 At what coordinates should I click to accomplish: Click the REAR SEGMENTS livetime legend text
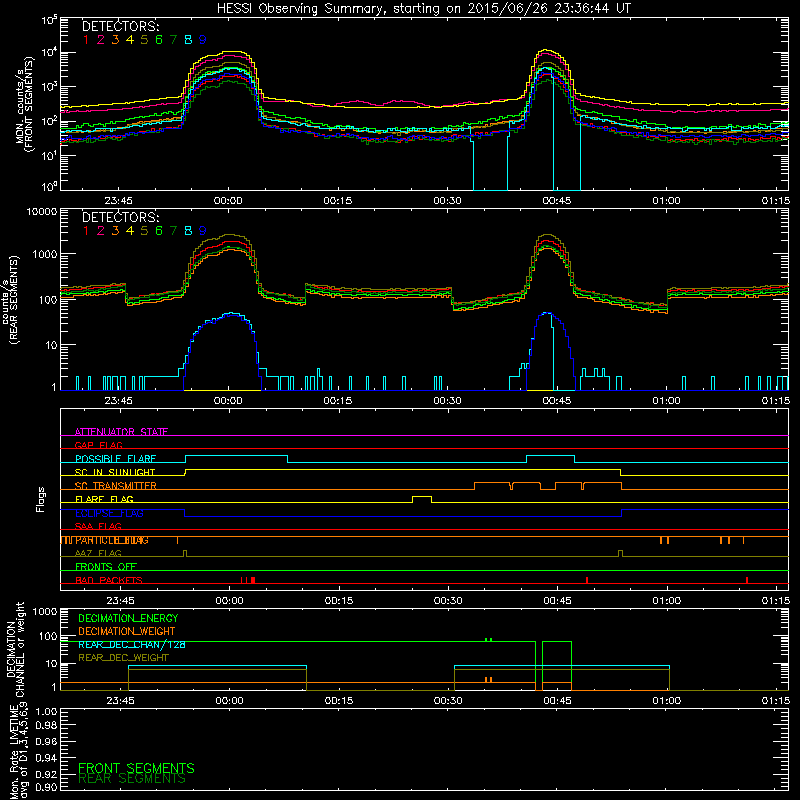[x=132, y=779]
